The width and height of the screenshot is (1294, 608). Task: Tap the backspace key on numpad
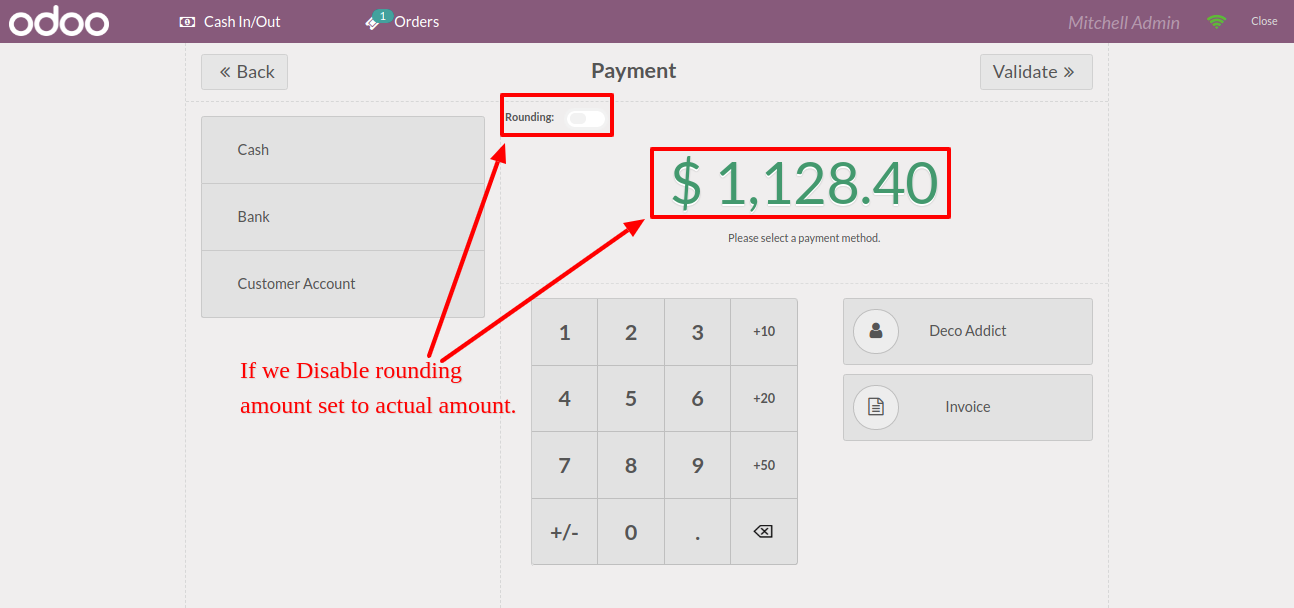coord(764,532)
